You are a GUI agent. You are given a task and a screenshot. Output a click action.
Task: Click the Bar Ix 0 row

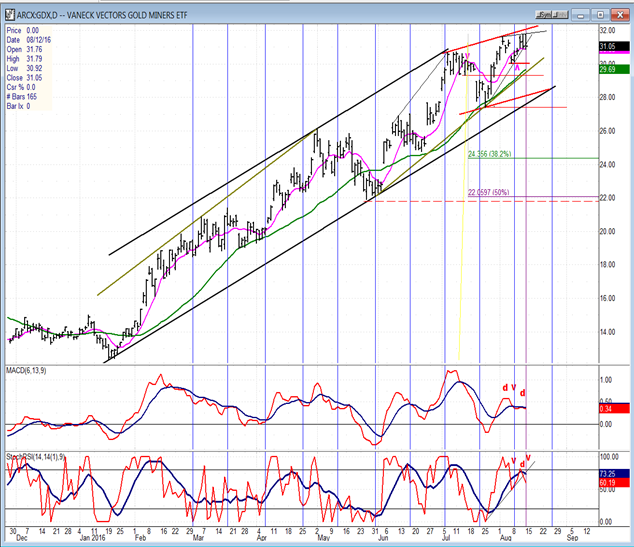[19, 106]
